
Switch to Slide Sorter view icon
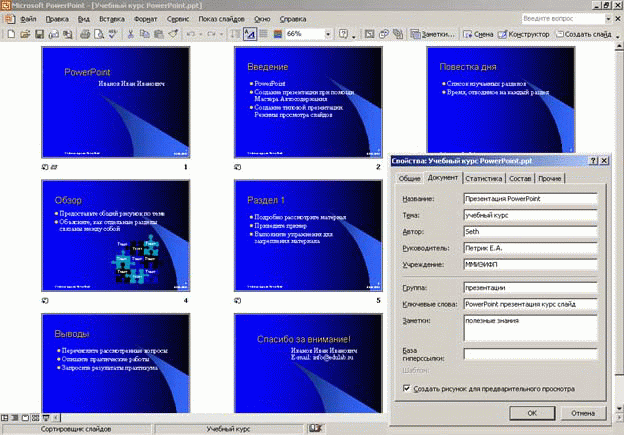[35, 417]
